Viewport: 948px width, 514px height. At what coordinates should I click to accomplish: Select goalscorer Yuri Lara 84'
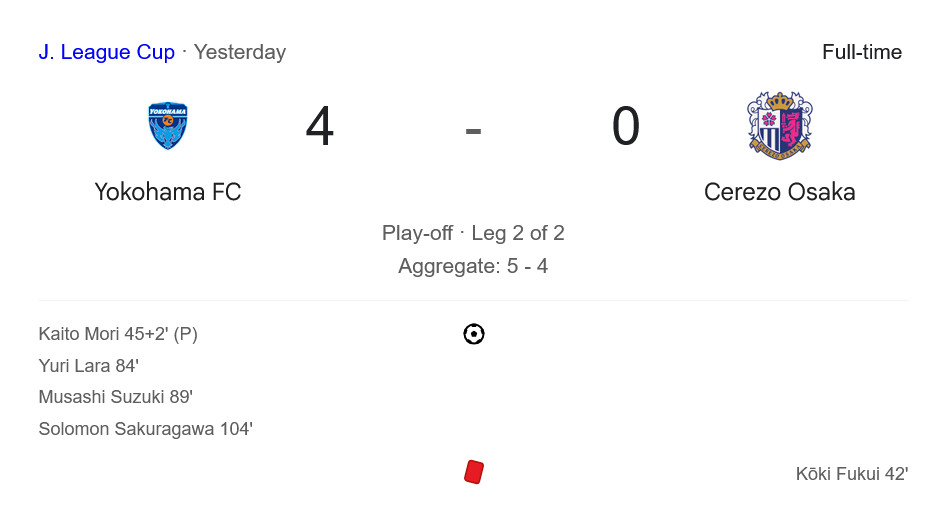coord(88,366)
